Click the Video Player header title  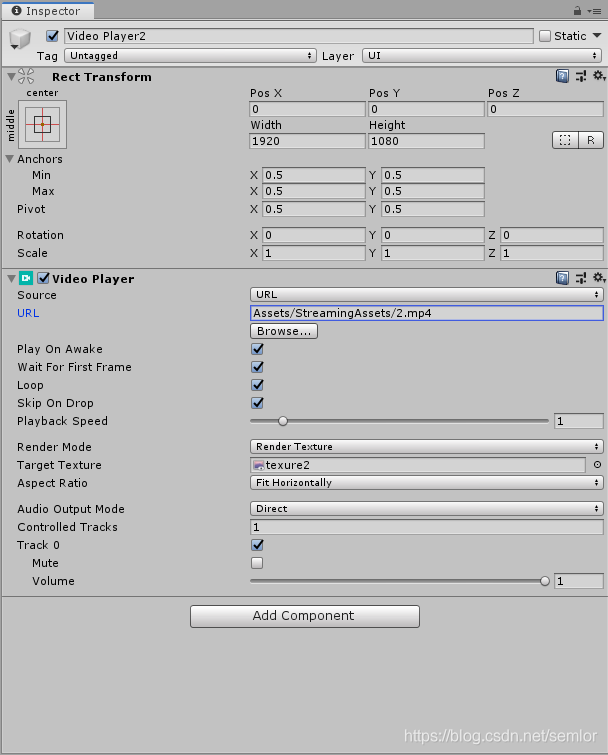pyautogui.click(x=93, y=278)
